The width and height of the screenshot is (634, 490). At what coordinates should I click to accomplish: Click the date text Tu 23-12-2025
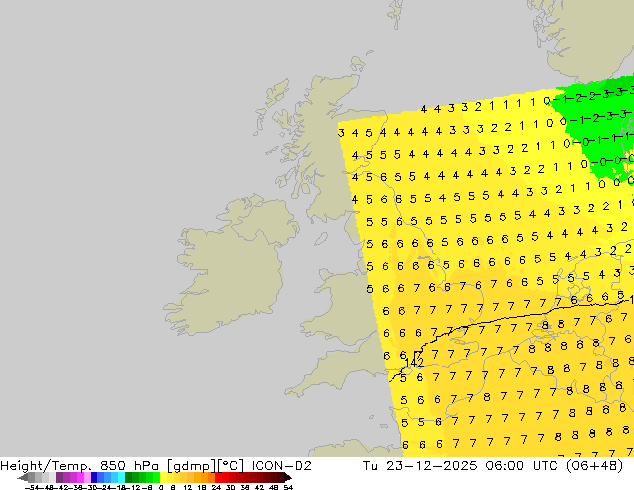click(421, 466)
